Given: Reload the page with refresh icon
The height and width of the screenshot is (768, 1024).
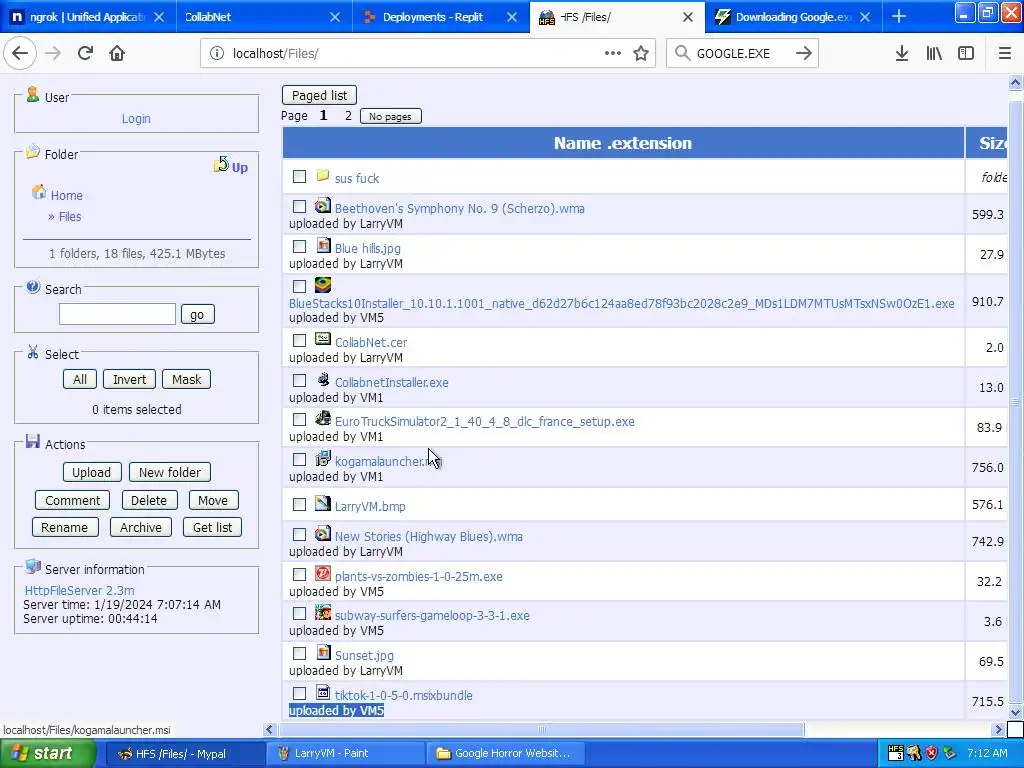Looking at the screenshot, I should pyautogui.click(x=85, y=54).
